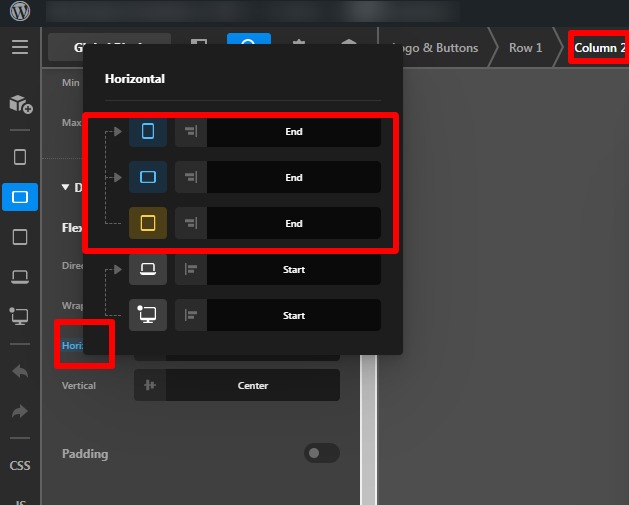The width and height of the screenshot is (629, 505).
Task: Click the add block cube icon
Action: tap(20, 104)
